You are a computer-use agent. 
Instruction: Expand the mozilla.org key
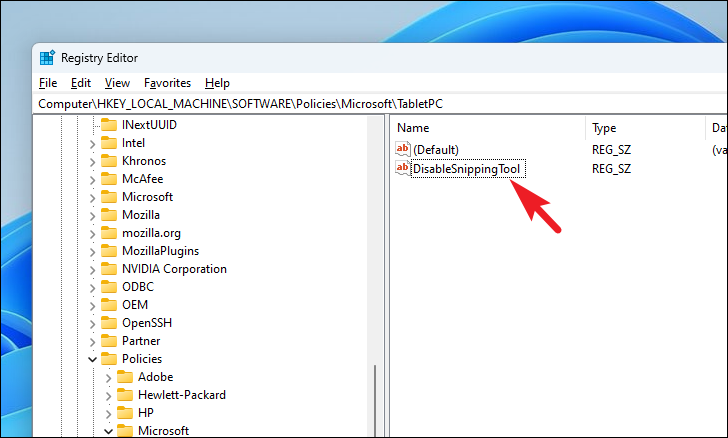(x=92, y=234)
